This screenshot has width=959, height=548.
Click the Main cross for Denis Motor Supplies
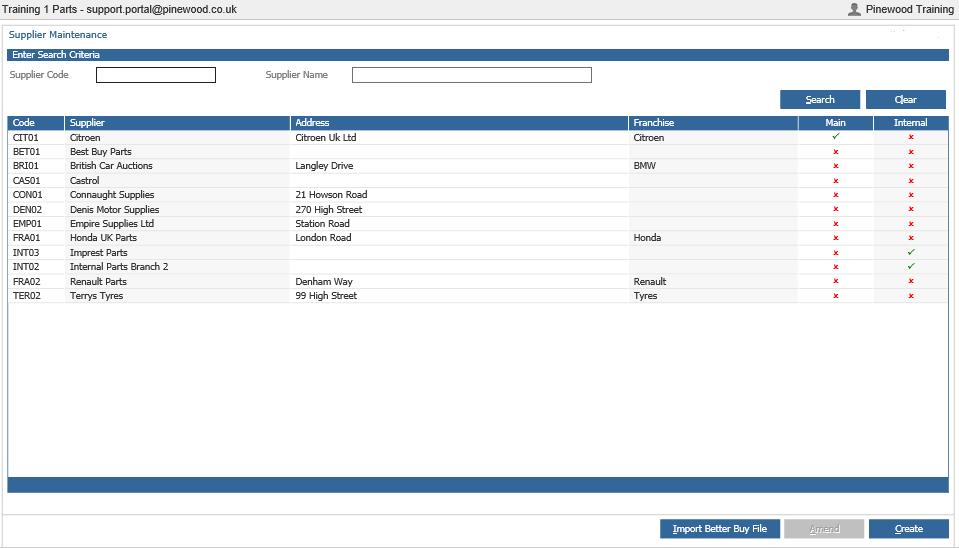[835, 209]
